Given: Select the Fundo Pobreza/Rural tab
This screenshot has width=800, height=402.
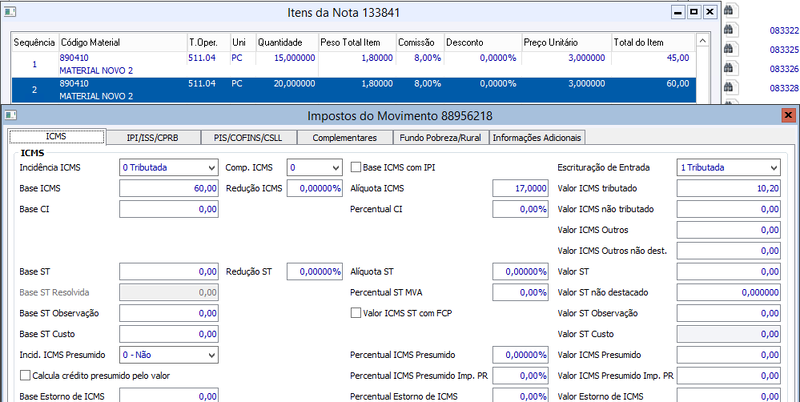Looking at the screenshot, I should pyautogui.click(x=441, y=137).
